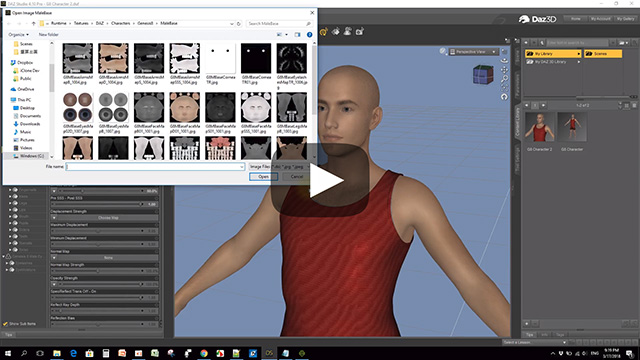Select My Library in content panel

(553, 54)
